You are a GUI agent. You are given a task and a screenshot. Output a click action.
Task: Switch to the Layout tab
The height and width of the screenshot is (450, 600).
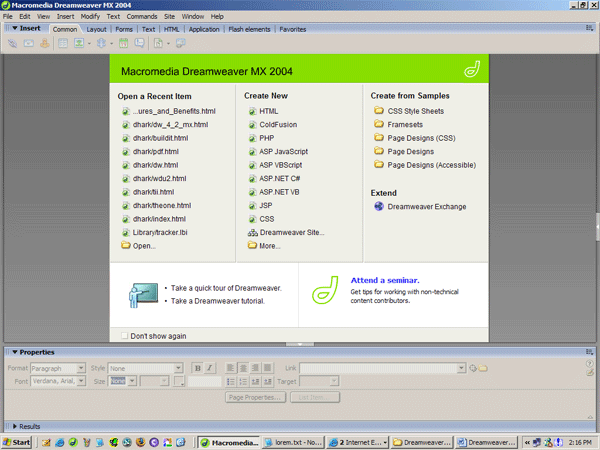tap(96, 29)
